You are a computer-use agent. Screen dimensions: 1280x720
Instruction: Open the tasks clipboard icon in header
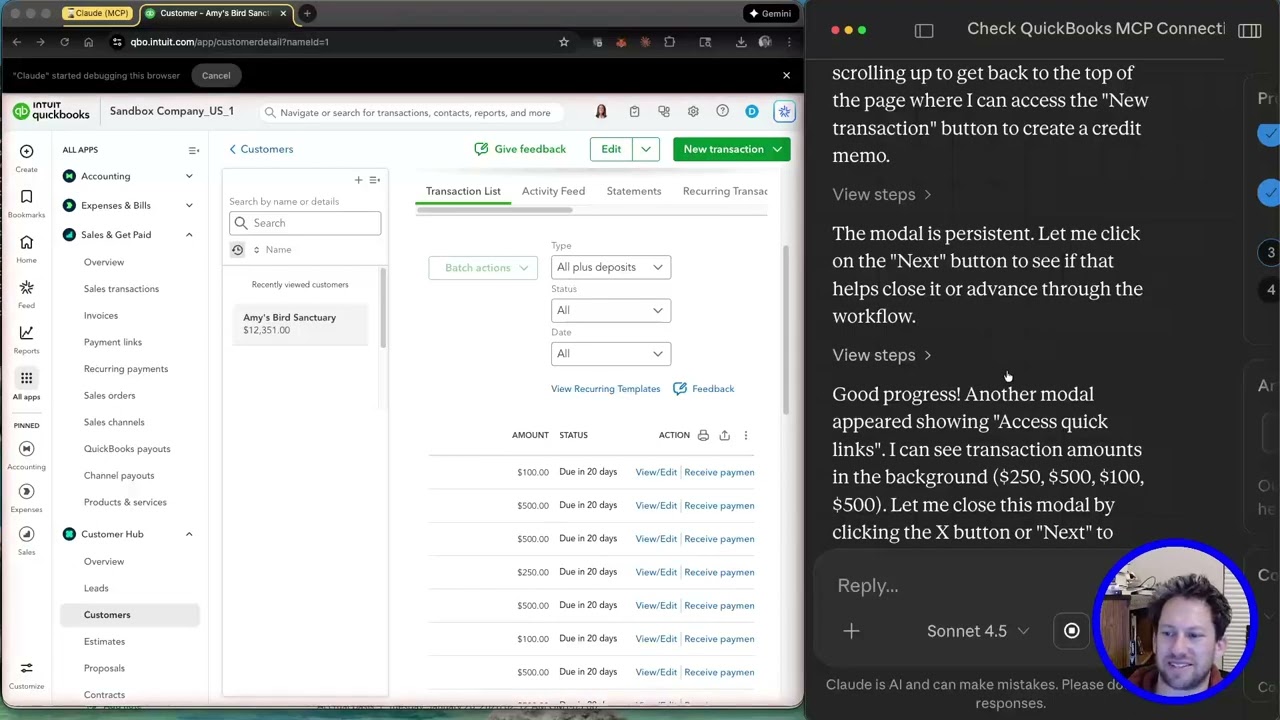(x=634, y=112)
